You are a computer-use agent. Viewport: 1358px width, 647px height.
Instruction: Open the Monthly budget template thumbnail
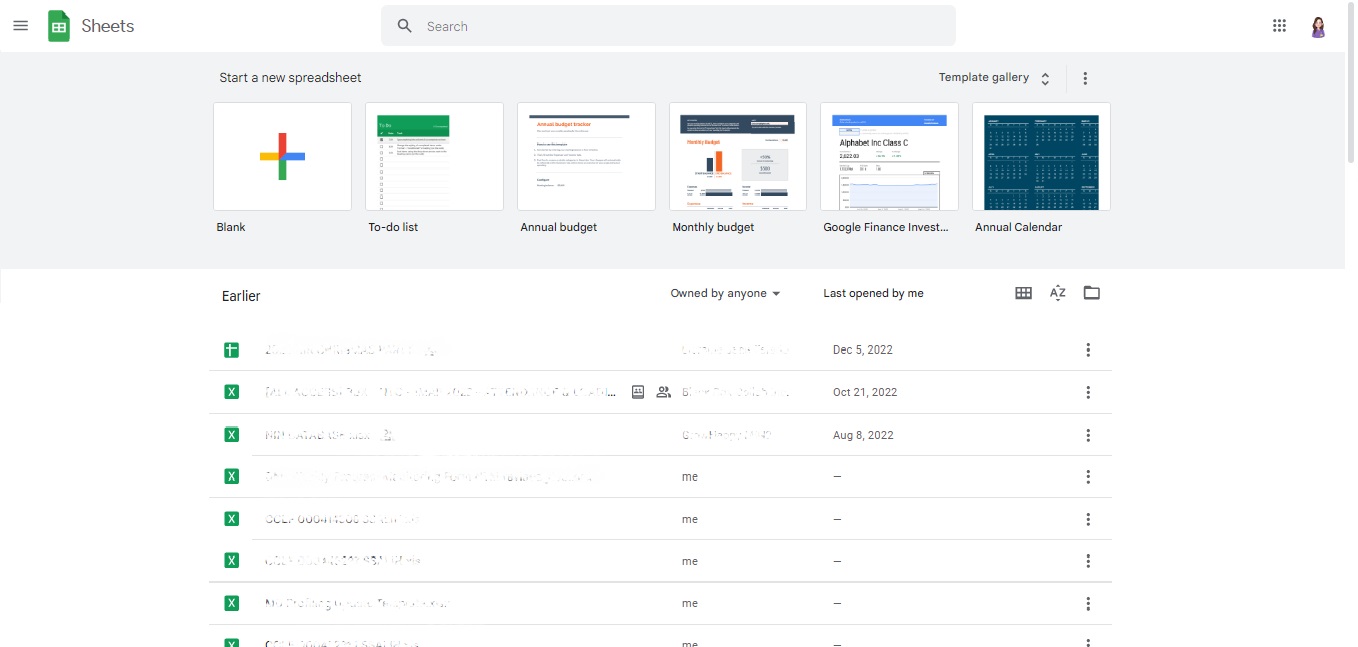pyautogui.click(x=738, y=157)
